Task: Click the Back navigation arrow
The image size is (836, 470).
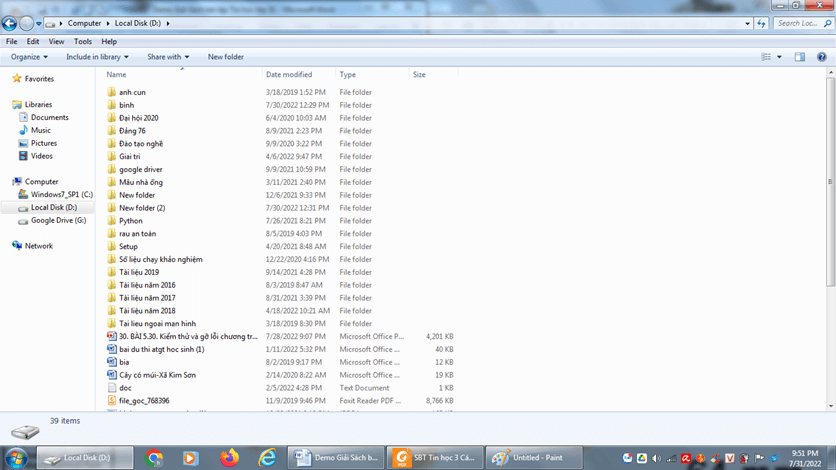Action: click(x=10, y=23)
